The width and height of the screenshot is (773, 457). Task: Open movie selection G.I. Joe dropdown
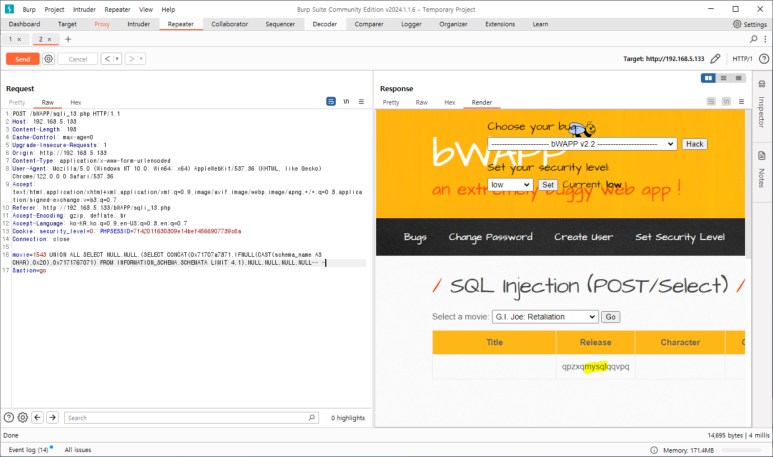545,316
